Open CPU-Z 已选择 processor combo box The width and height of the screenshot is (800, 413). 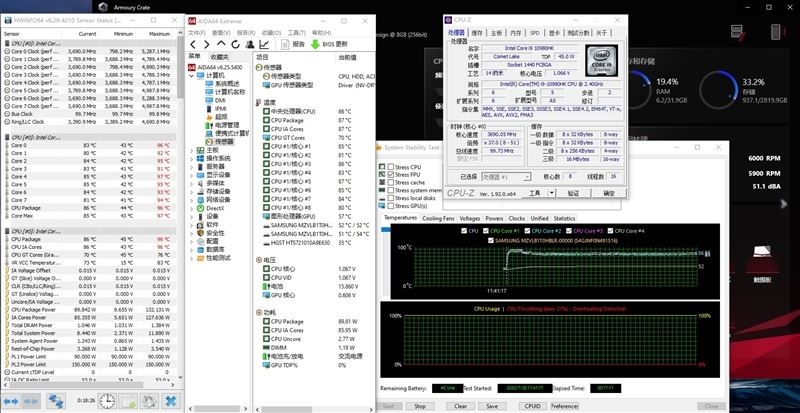click(x=506, y=177)
